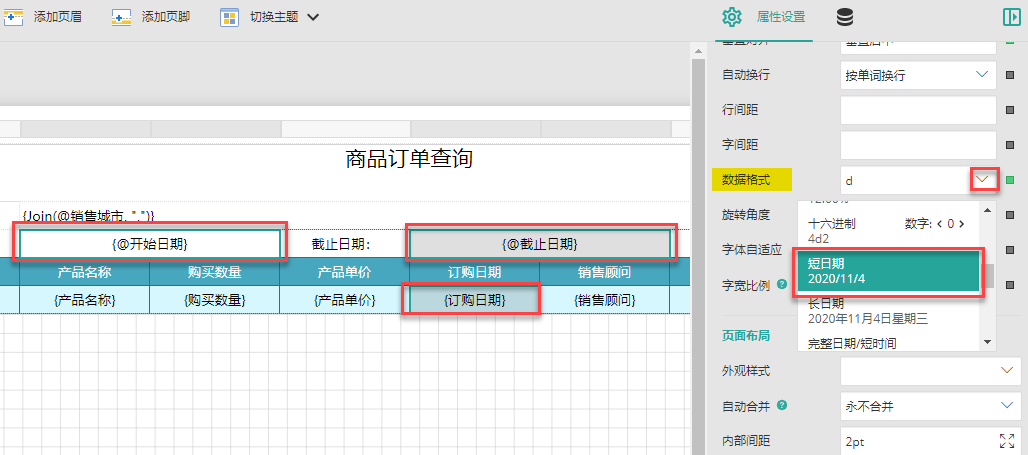1028x455 pixels.
Task: Toggle the green square beside 数据格式
Action: tap(1010, 180)
